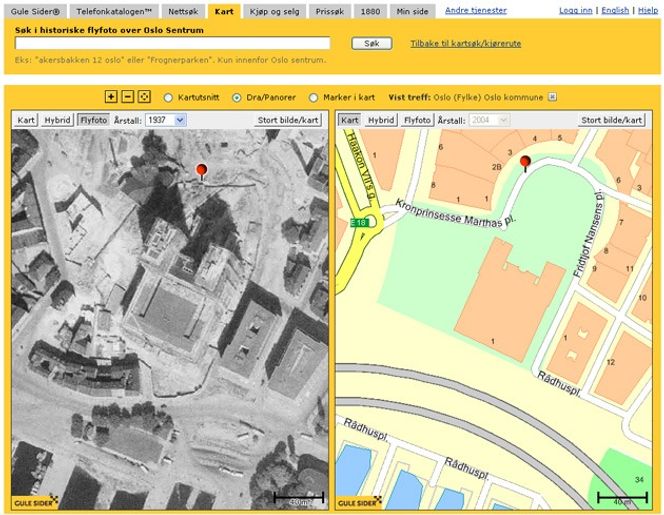Click the zoom out minus icon

127,97
